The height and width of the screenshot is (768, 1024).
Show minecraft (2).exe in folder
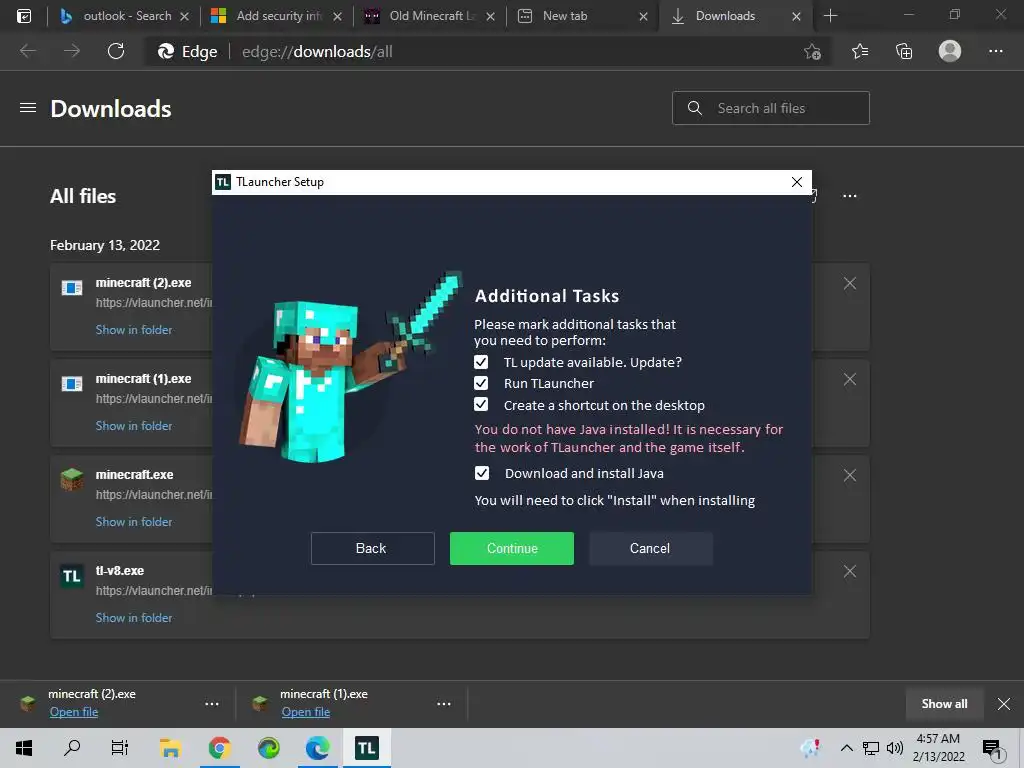coord(134,330)
